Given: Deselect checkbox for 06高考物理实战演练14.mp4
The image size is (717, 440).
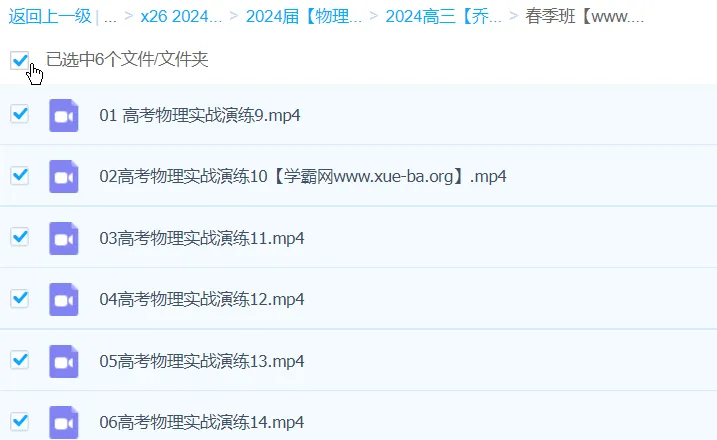Looking at the screenshot, I should pos(20,422).
